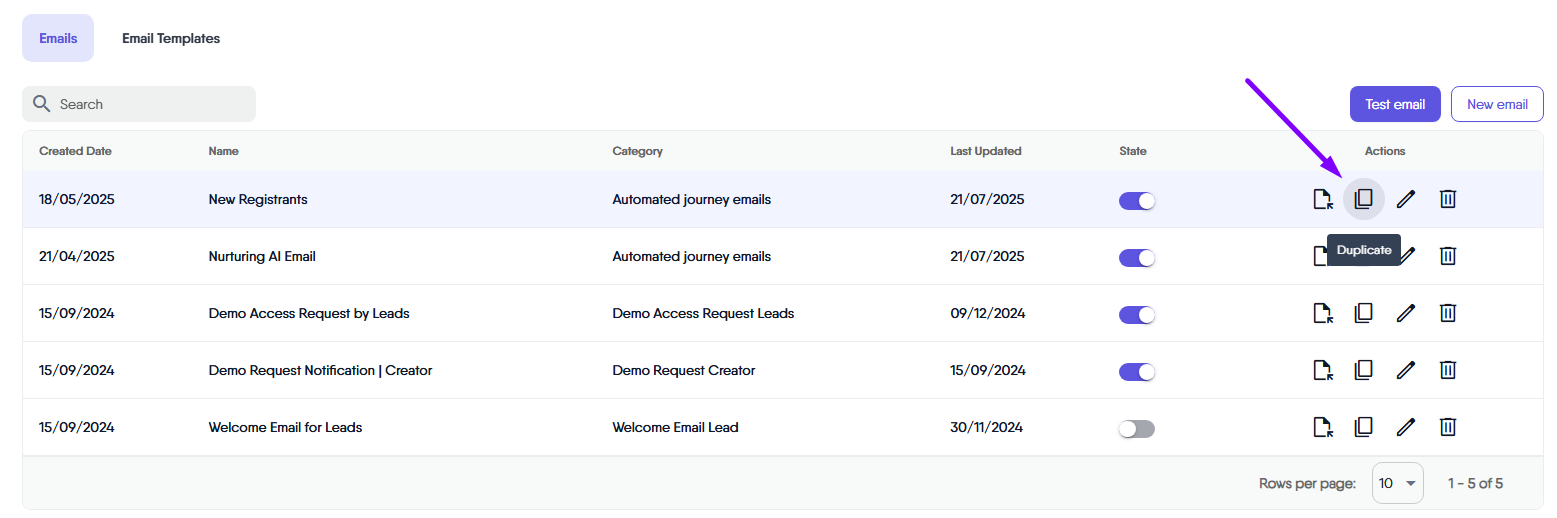Viewport: 1557px width, 518px height.
Task: Toggle Demo Request Notification state off
Action: [1137, 371]
